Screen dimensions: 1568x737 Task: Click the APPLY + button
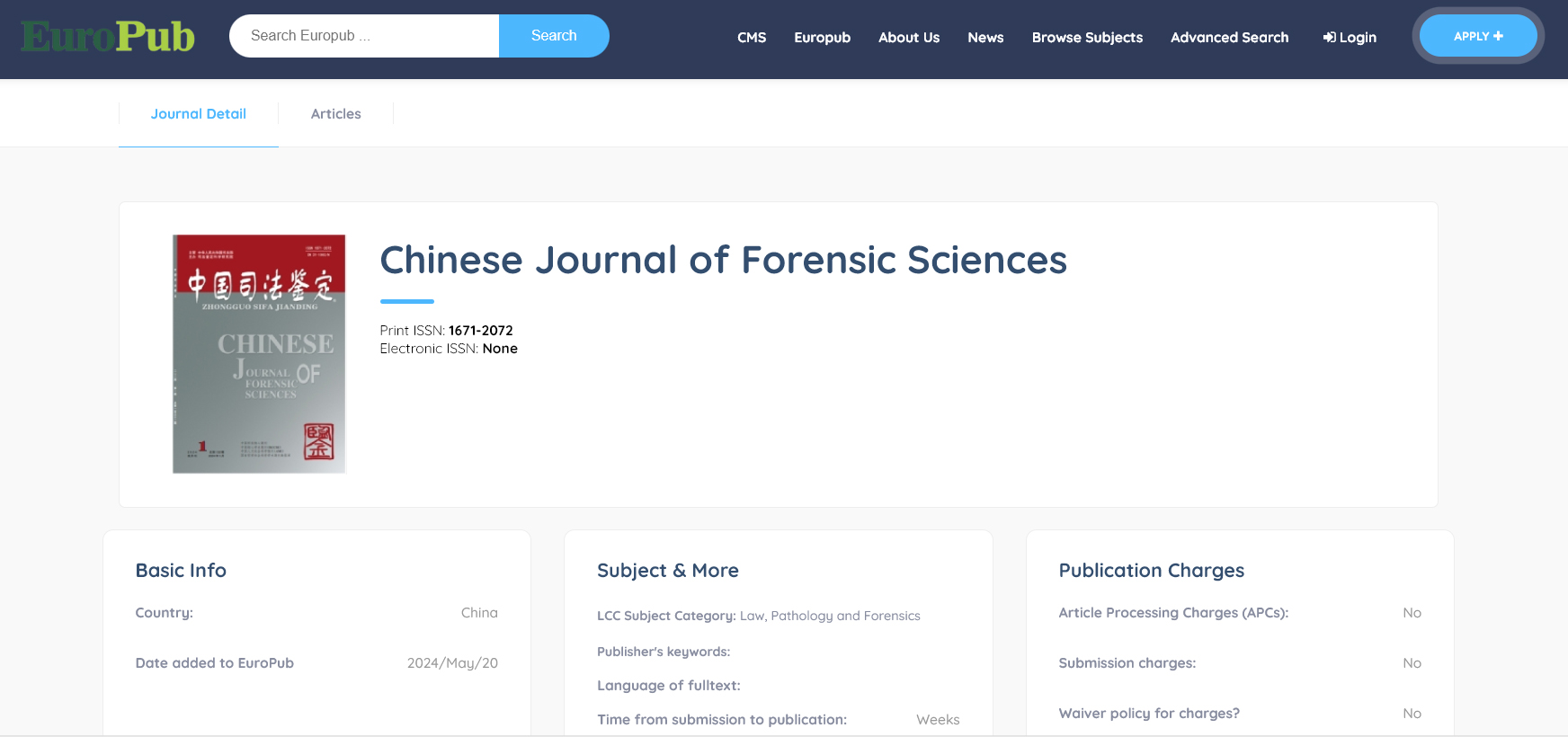(x=1478, y=36)
